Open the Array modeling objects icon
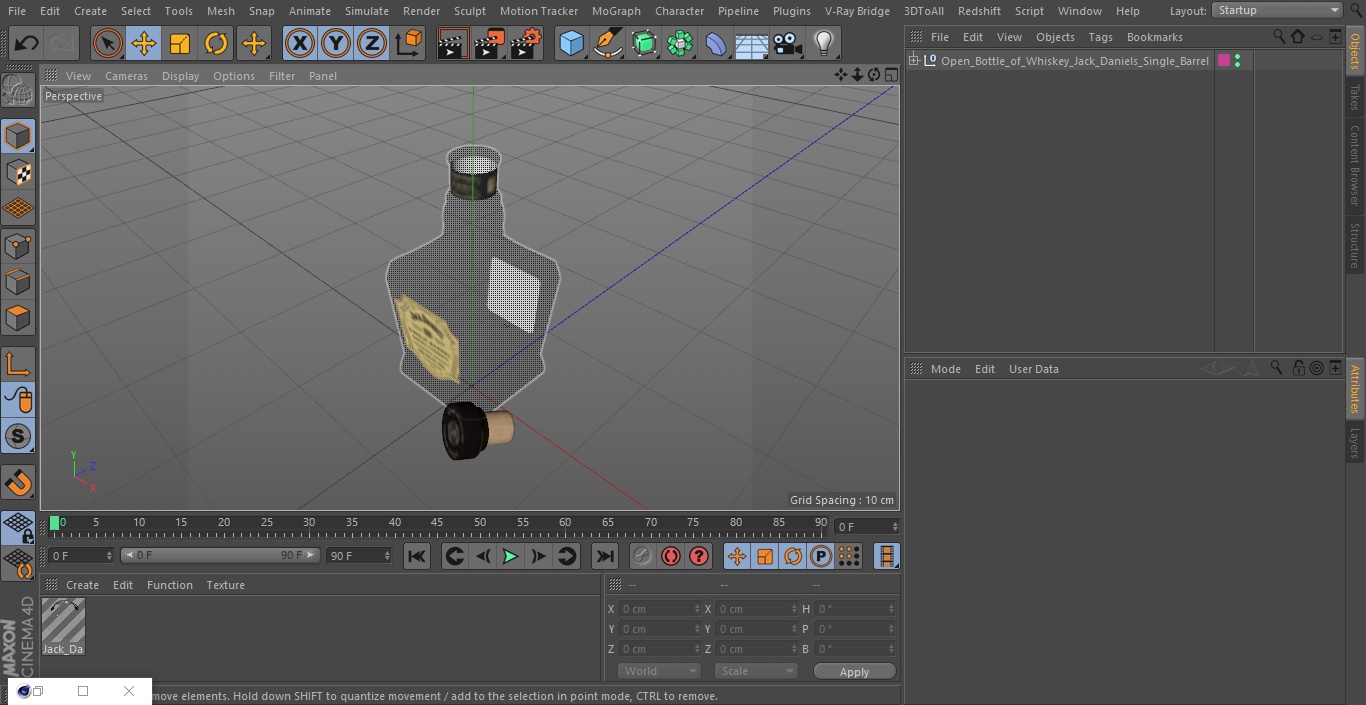1366x705 pixels. tap(680, 43)
